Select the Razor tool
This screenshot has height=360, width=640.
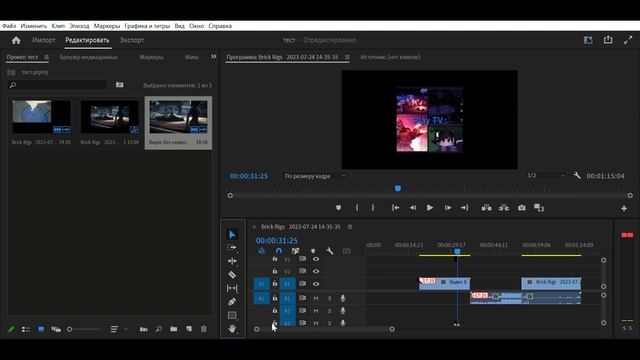coord(232,275)
